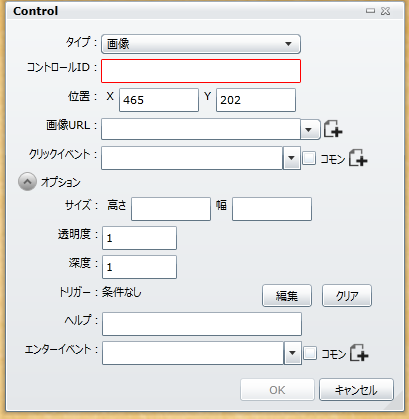Viewport: 409px width, 419px height.
Task: Click the add-file icon beside エンターイベント
Action: [359, 353]
